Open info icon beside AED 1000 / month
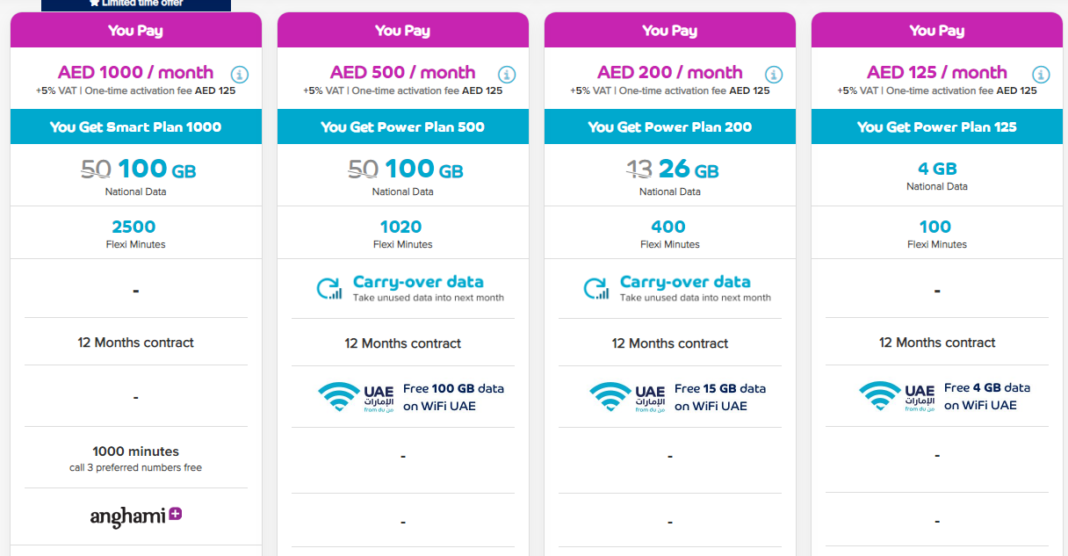Viewport: 1068px width, 556px height. [239, 74]
